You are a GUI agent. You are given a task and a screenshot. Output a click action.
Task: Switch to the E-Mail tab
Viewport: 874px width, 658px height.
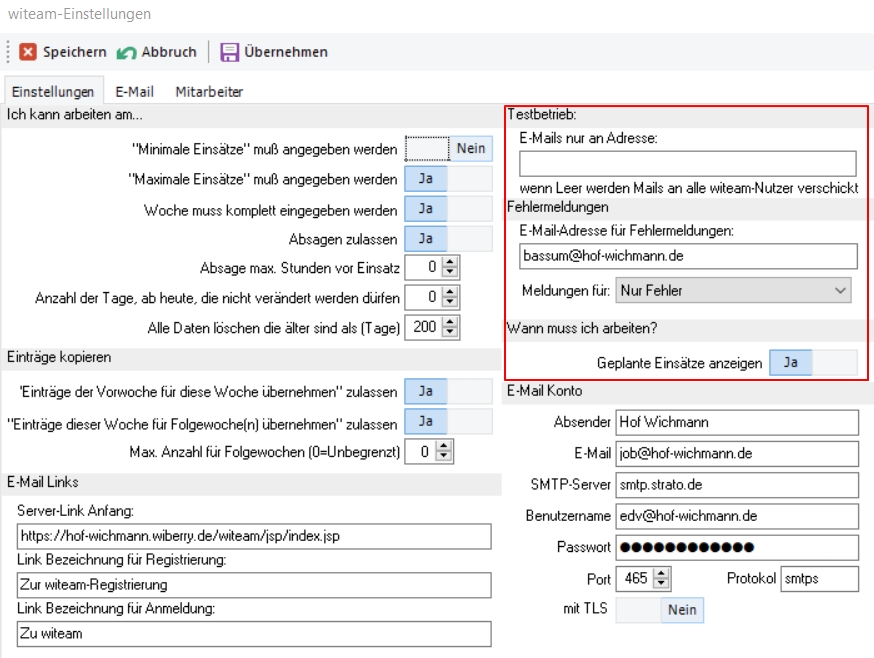click(134, 91)
